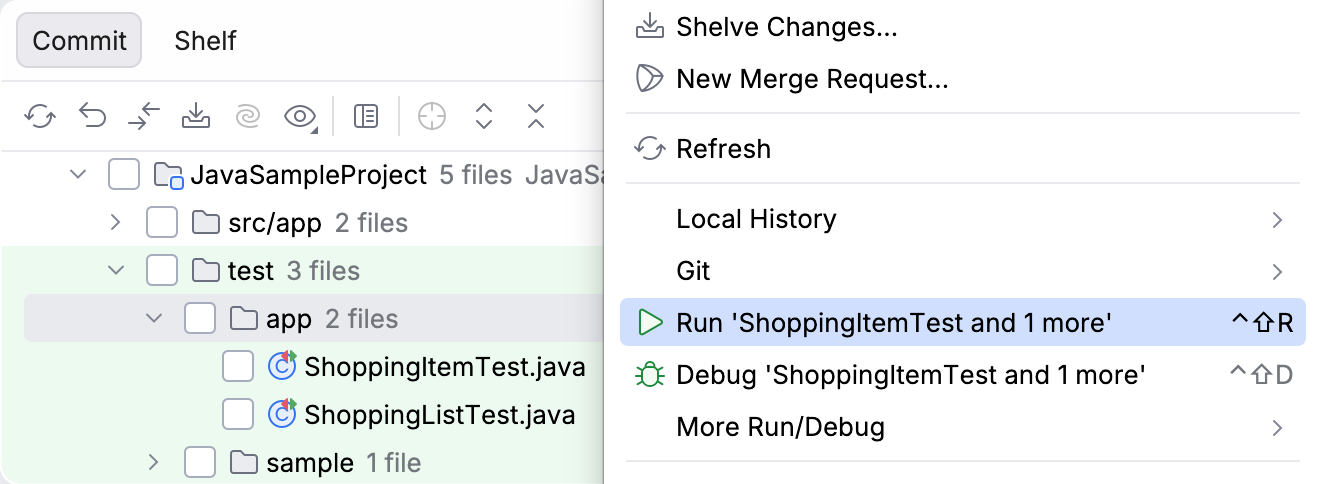1322x484 pixels.
Task: Click the ShoppingItemTest.java class icon
Action: [x=283, y=367]
